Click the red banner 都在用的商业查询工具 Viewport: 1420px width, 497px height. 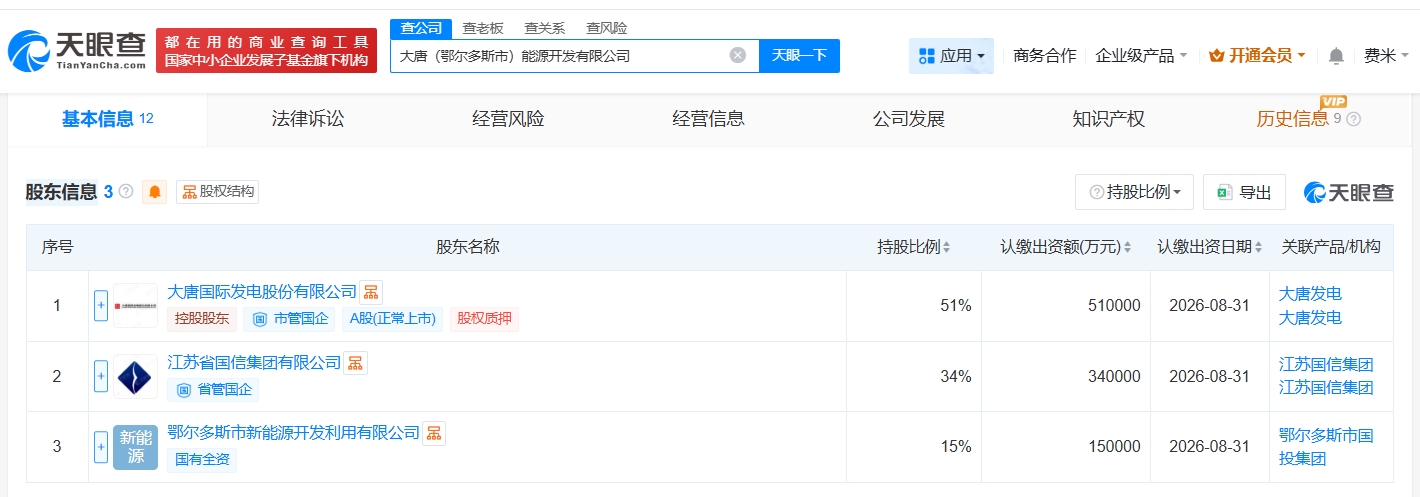(266, 50)
